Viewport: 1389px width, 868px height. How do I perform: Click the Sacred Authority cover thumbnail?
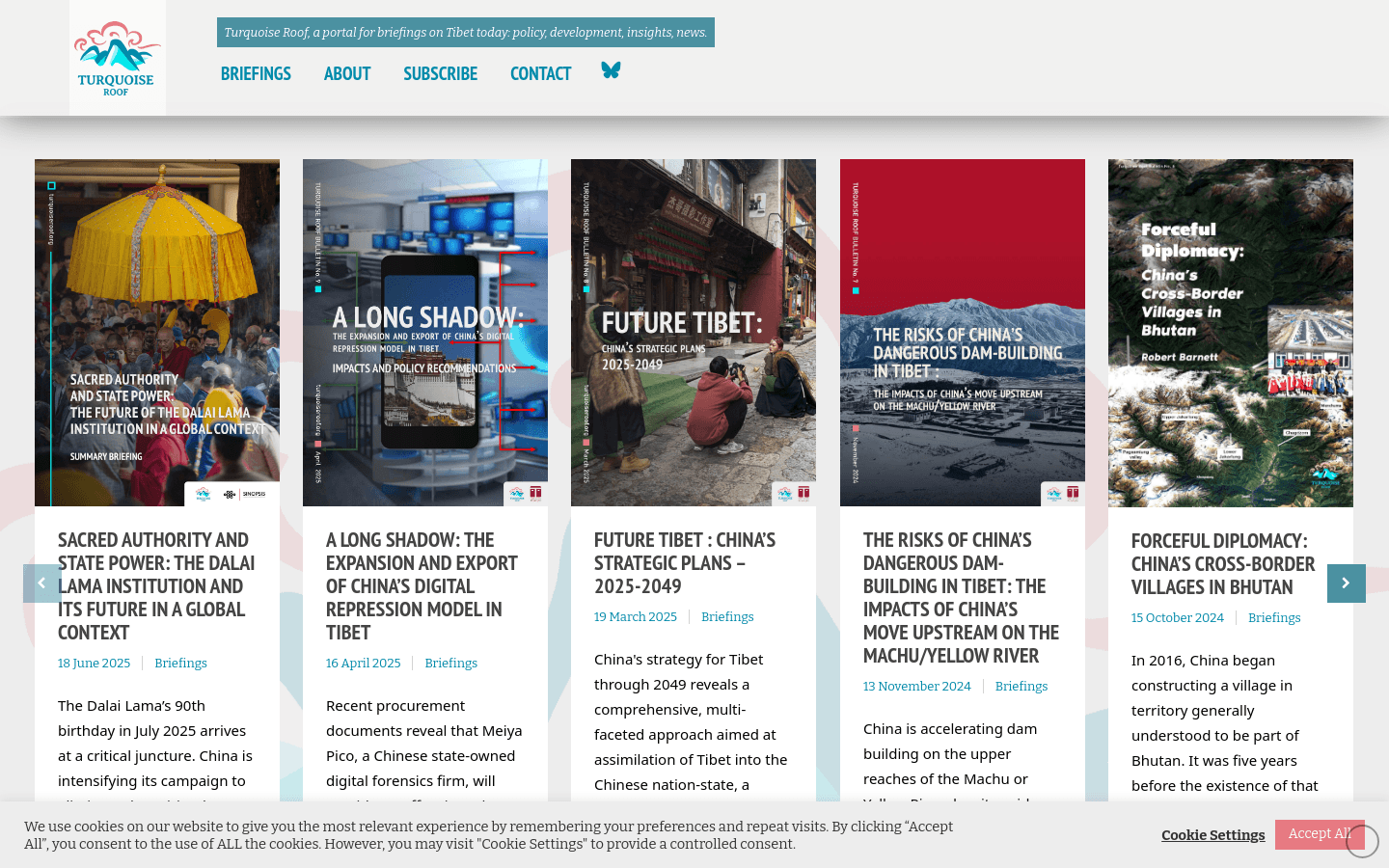tap(156, 333)
